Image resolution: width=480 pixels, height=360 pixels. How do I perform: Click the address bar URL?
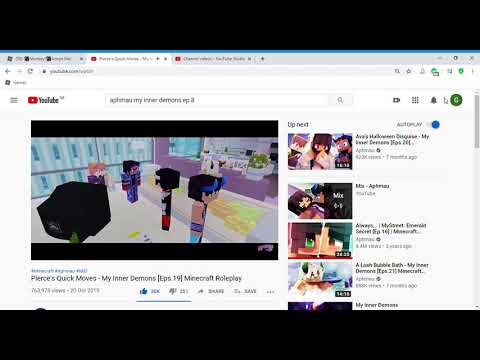(72, 71)
